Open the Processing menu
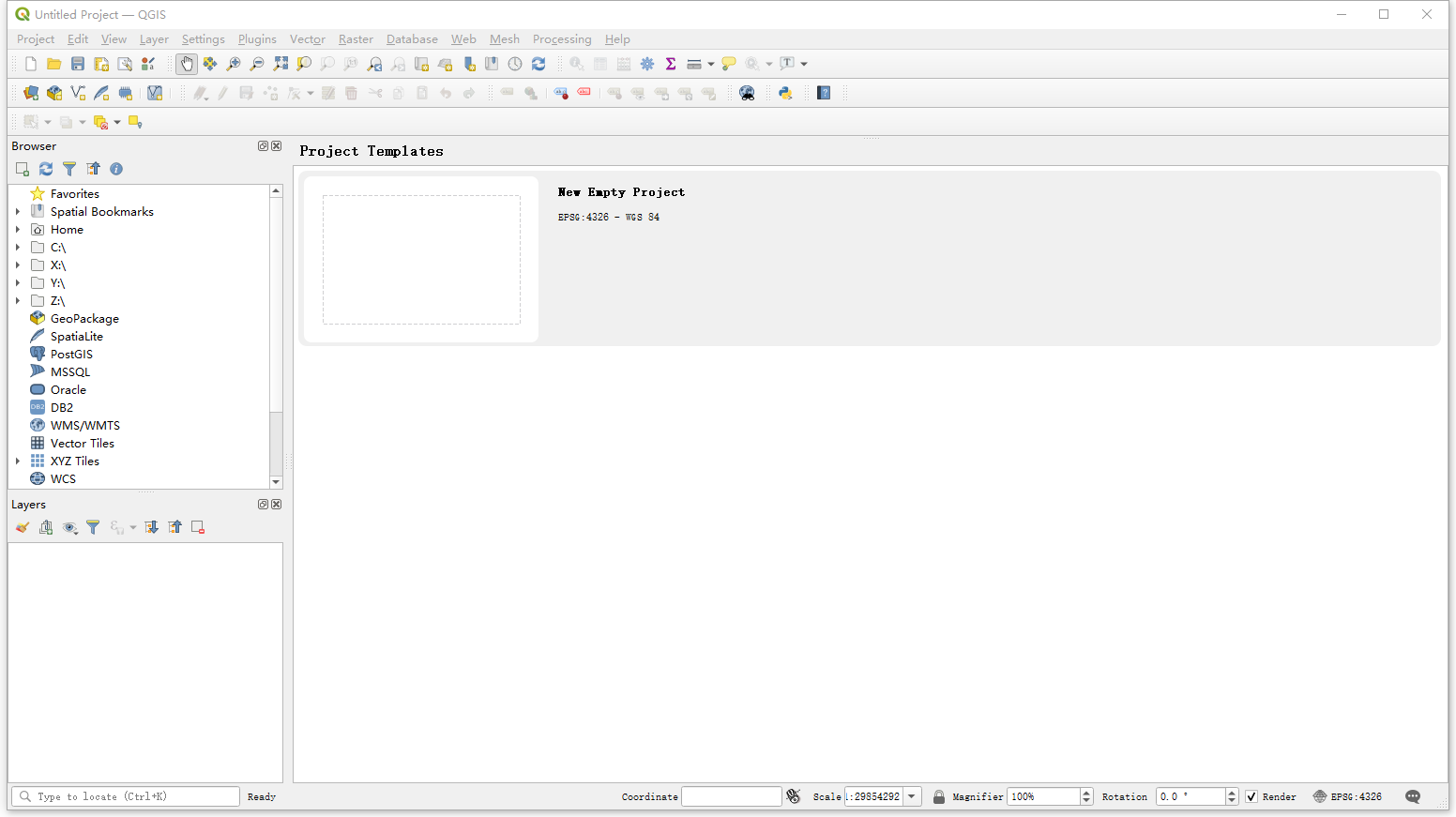 click(x=562, y=39)
